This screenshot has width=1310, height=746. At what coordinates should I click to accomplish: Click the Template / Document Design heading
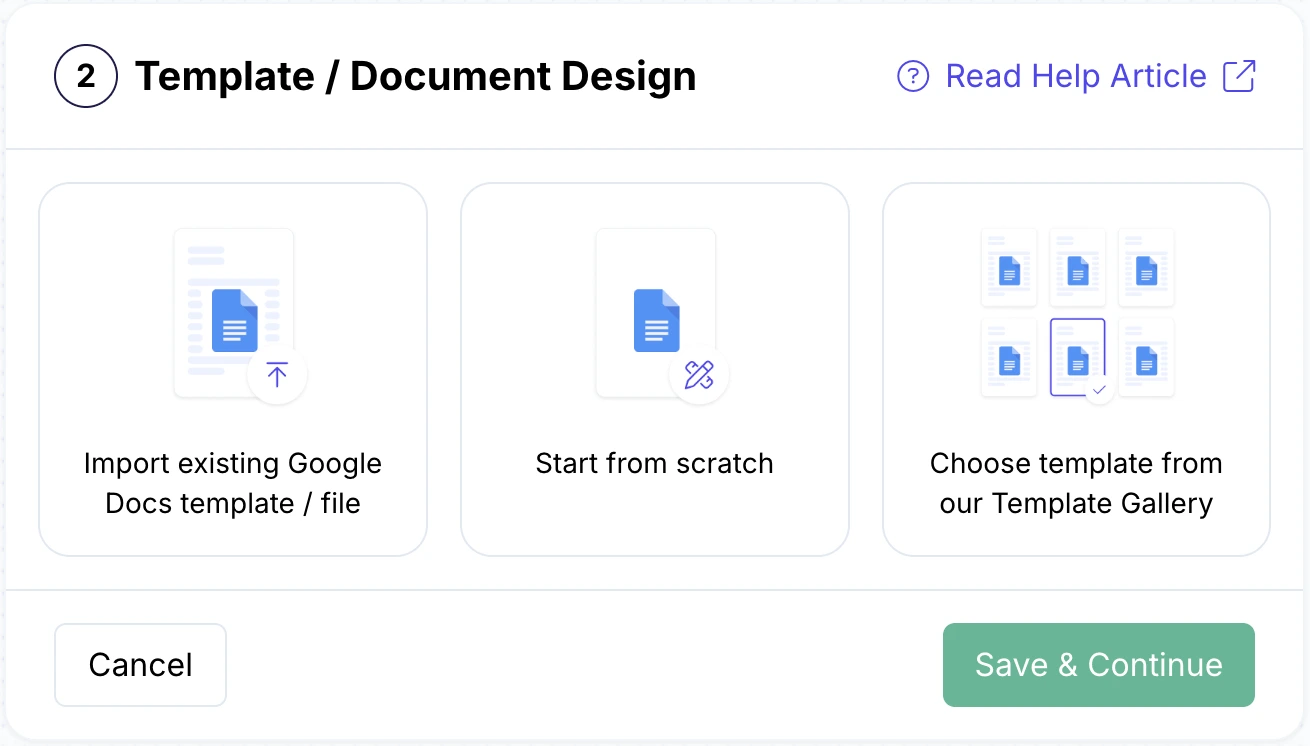(x=416, y=75)
